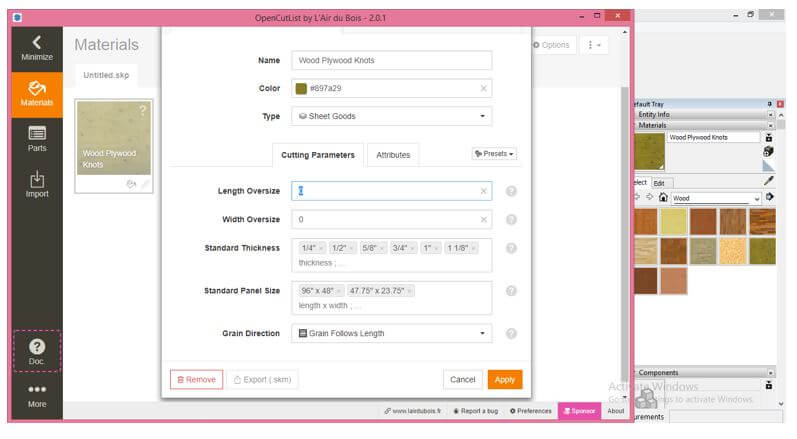Image resolution: width=797 pixels, height=439 pixels.
Task: Show help for Standard Panel Size
Action: tap(511, 291)
